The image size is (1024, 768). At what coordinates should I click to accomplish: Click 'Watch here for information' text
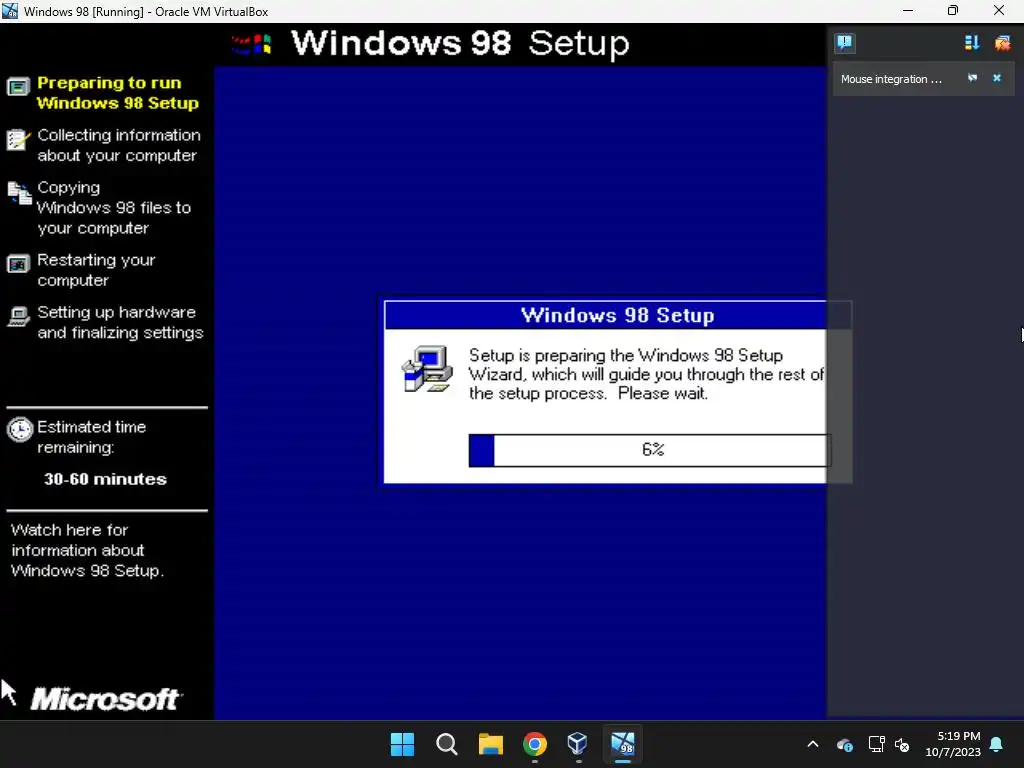pos(88,550)
